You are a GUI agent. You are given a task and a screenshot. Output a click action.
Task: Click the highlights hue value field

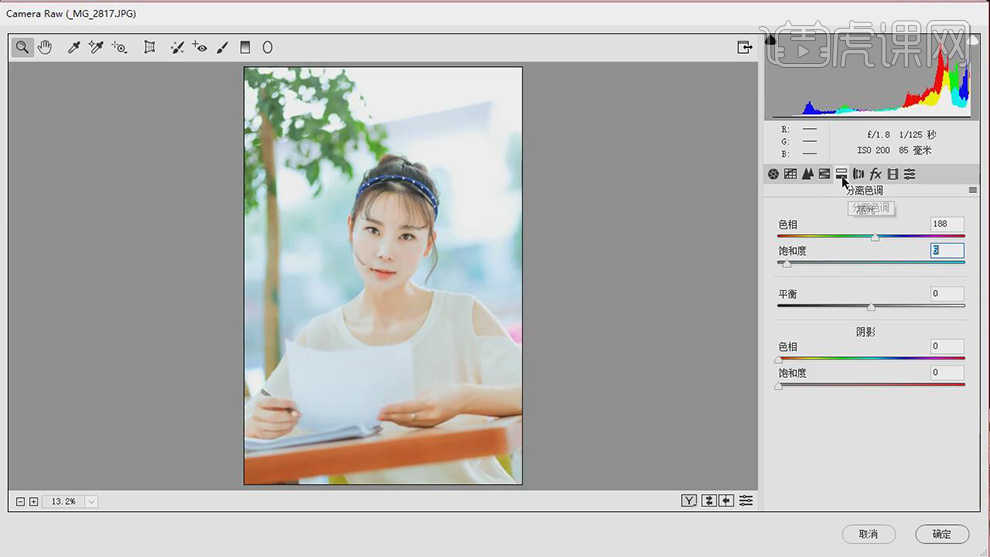point(947,224)
